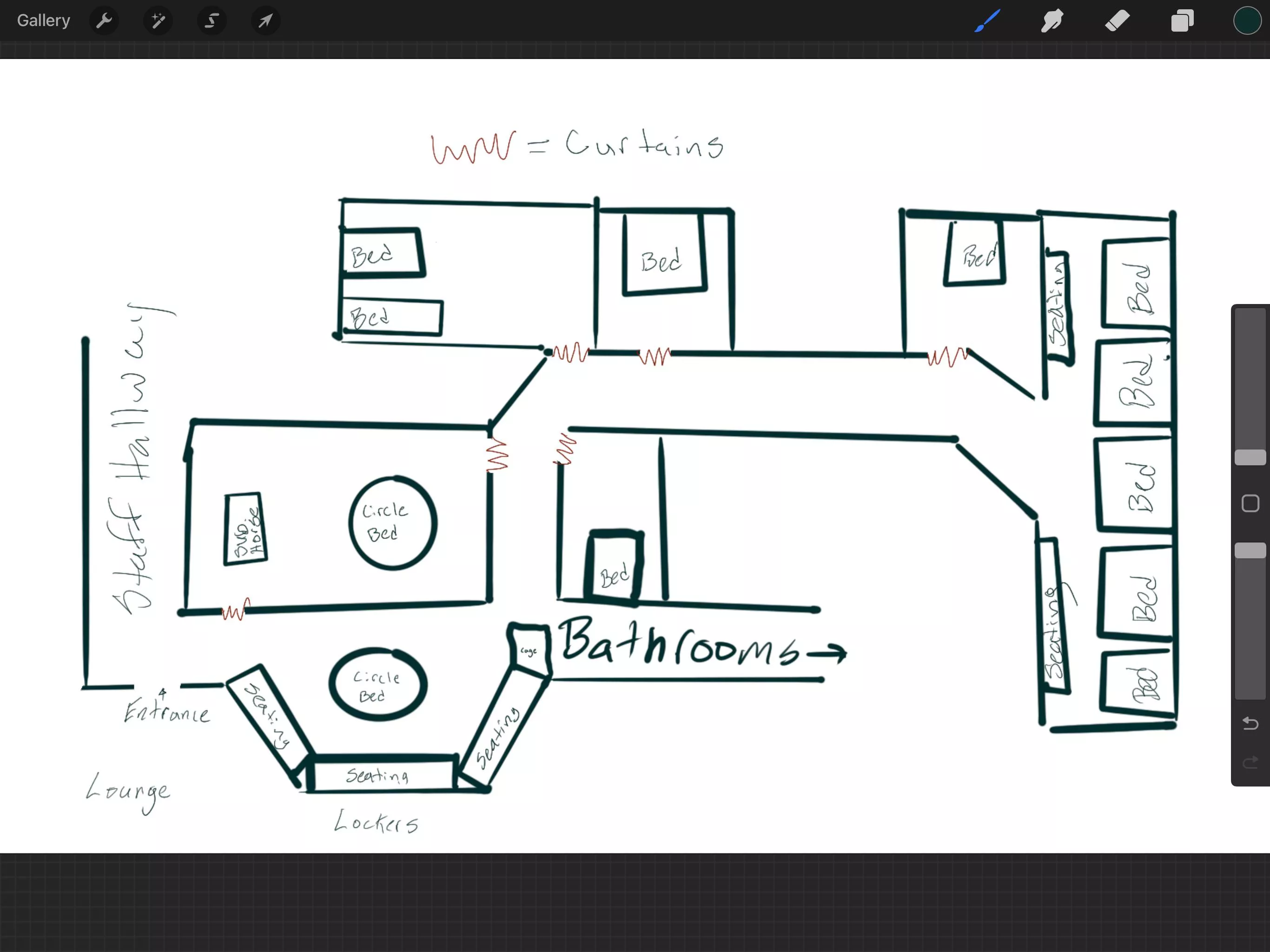Click the brush size slider handle
Image resolution: width=1270 pixels, height=952 pixels.
click(1250, 457)
